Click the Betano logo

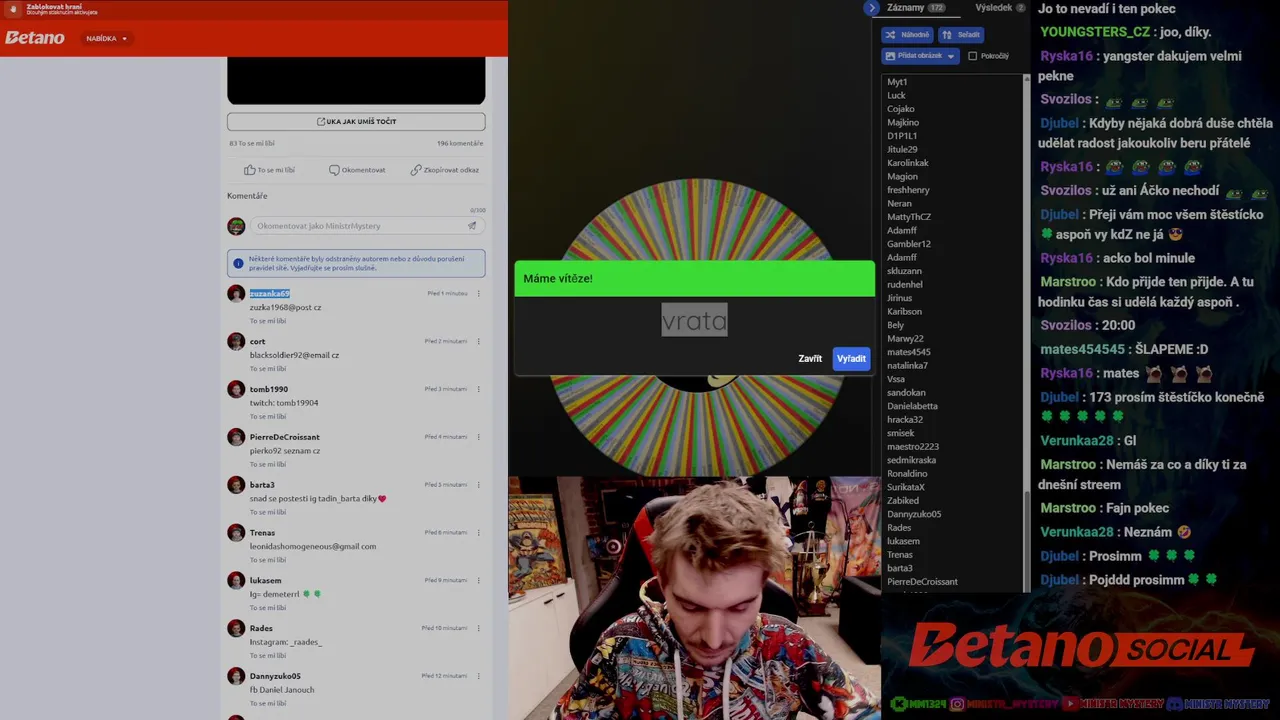35,38
